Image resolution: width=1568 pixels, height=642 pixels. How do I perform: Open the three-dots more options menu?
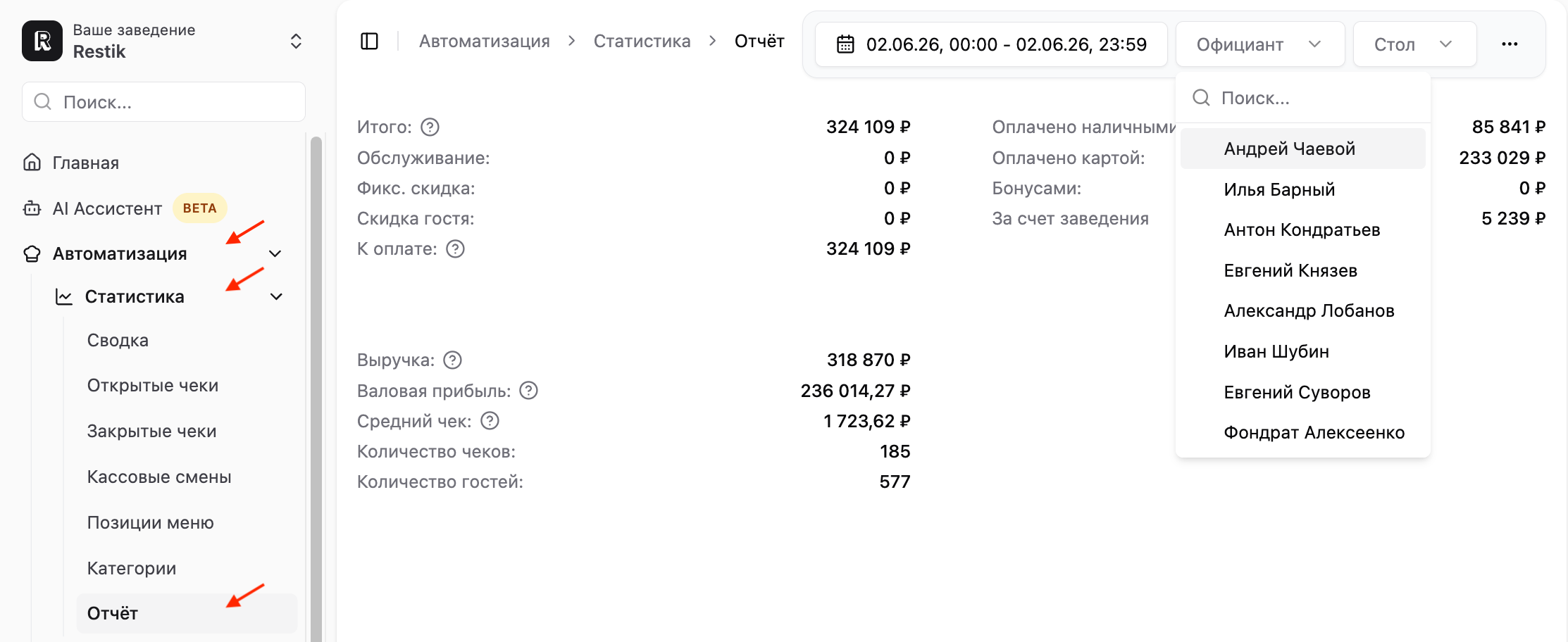coord(1510,44)
